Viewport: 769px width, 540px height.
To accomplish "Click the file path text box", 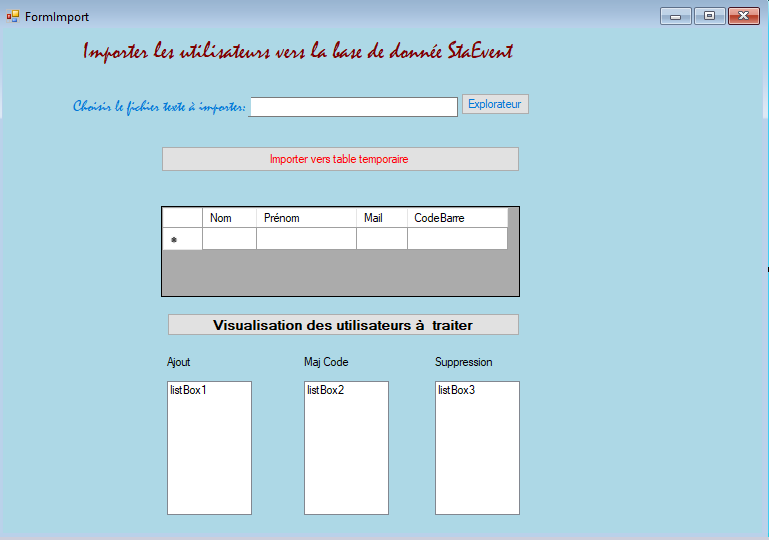I will coord(353,107).
